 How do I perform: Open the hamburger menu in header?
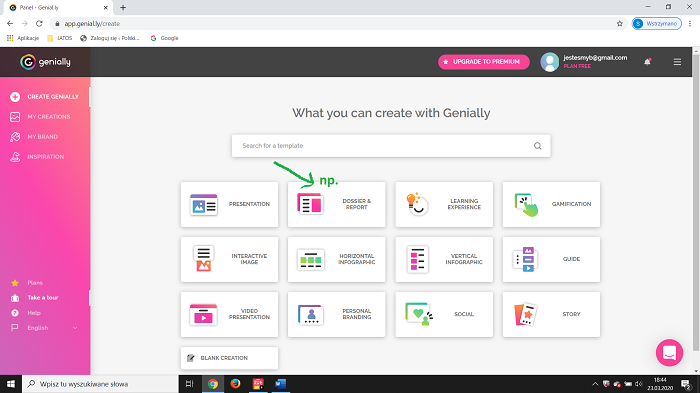tap(677, 62)
